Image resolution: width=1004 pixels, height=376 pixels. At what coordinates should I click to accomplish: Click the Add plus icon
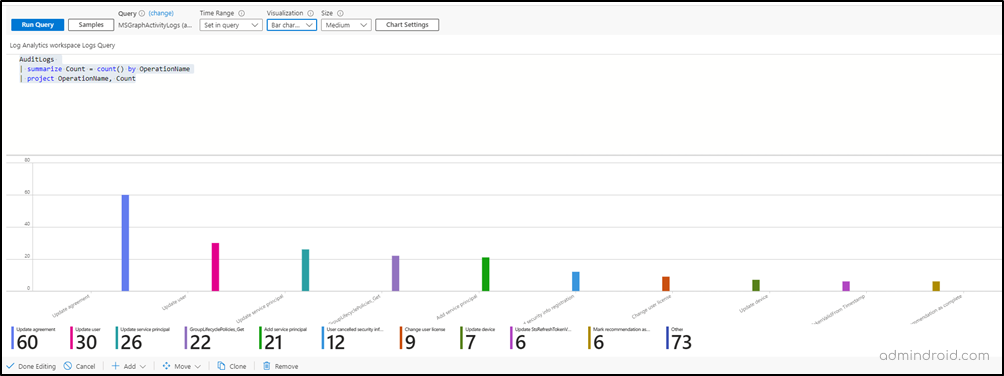point(116,366)
